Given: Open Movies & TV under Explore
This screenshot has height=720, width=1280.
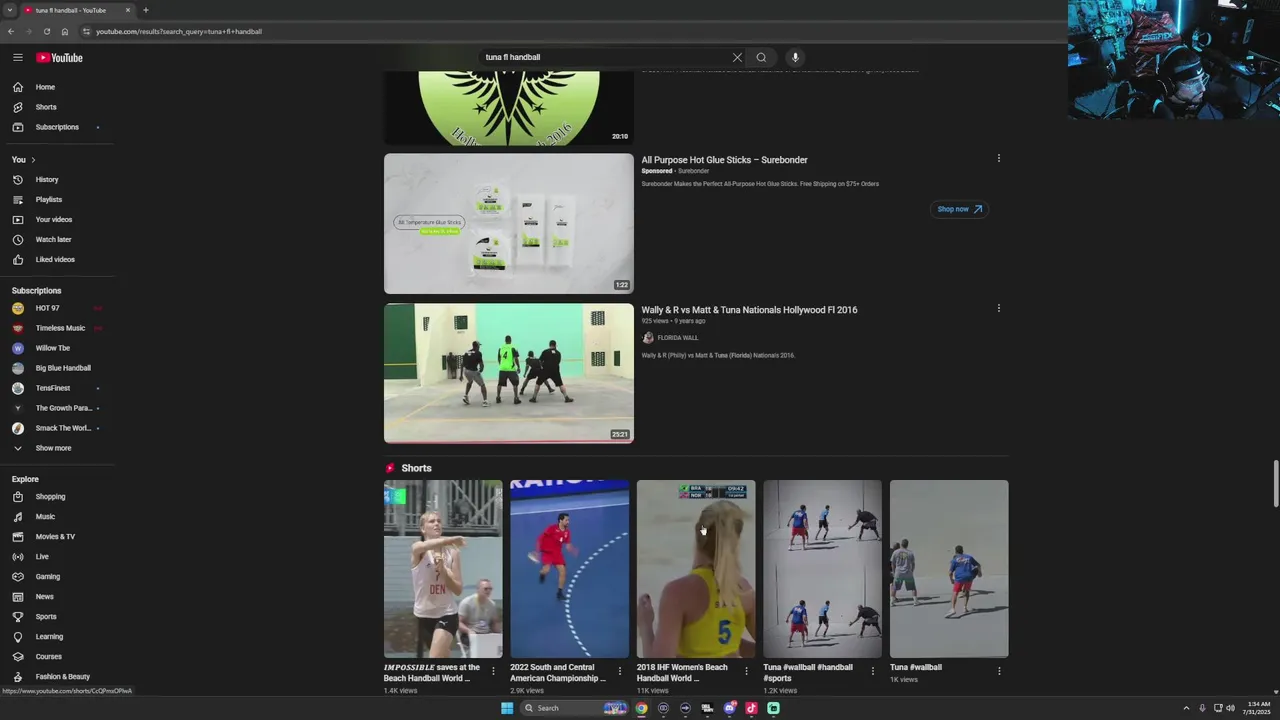Looking at the screenshot, I should [57, 537].
